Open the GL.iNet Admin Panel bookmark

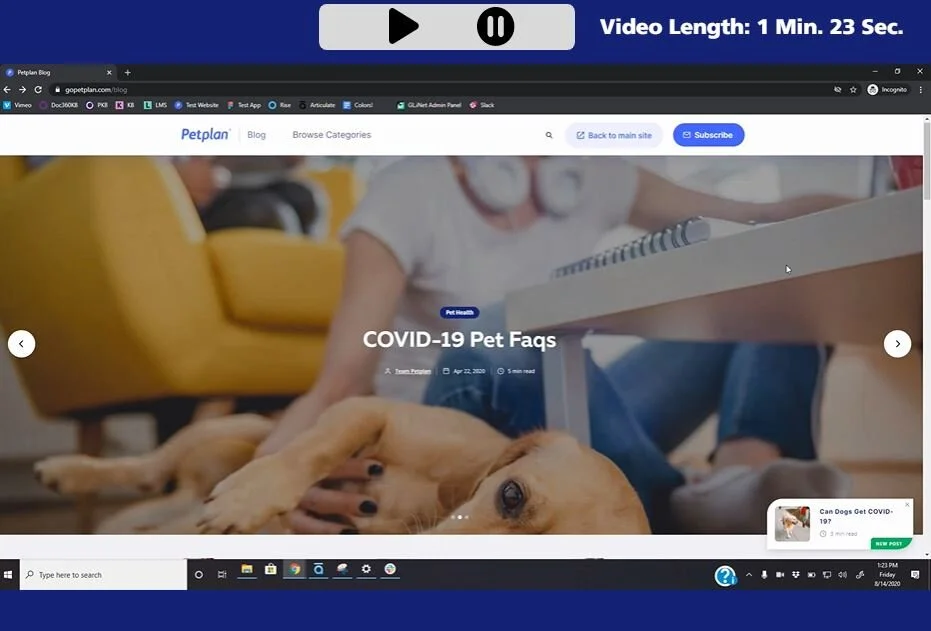pos(430,105)
